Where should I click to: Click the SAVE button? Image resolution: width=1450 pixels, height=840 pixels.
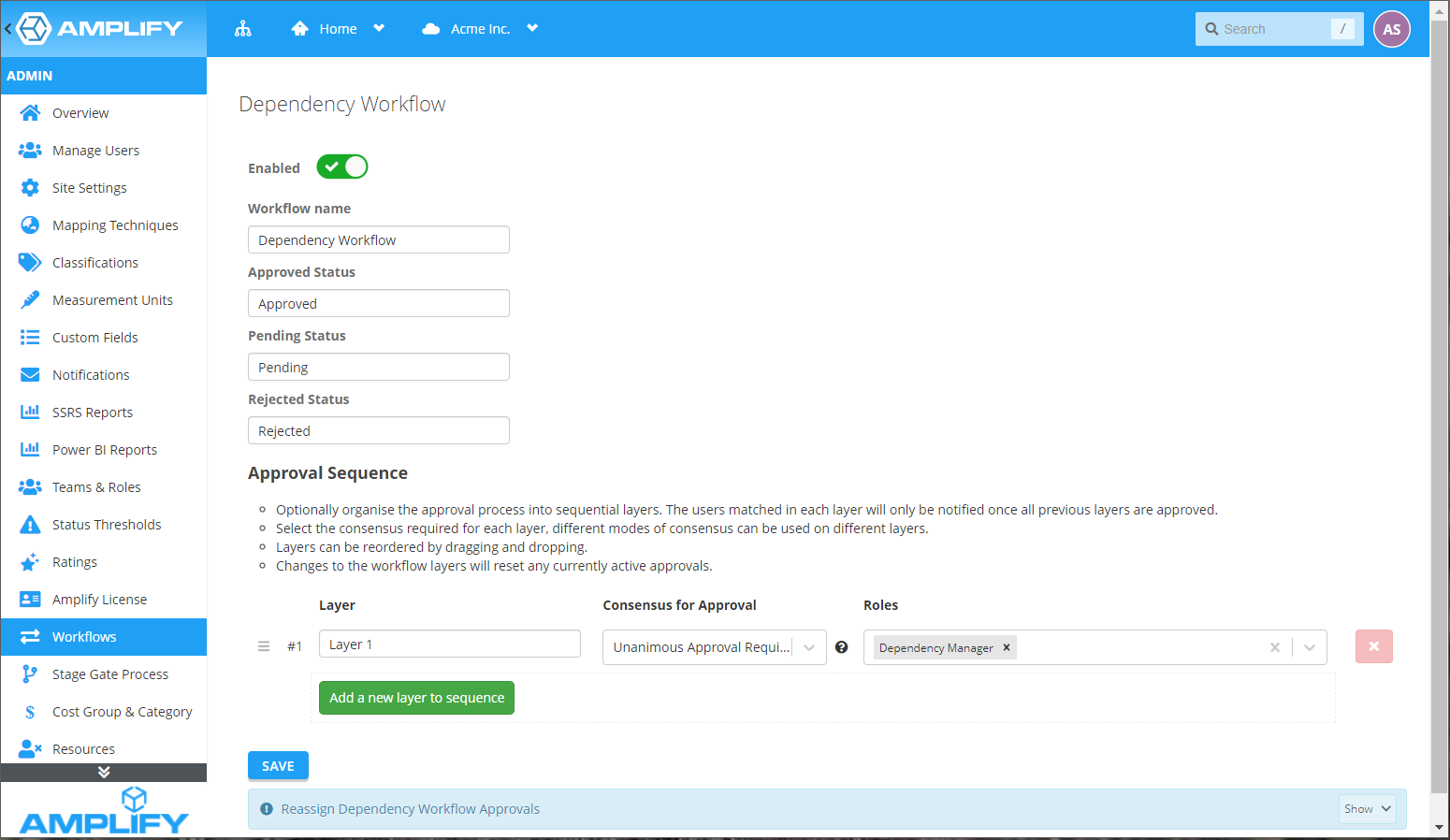[278, 765]
